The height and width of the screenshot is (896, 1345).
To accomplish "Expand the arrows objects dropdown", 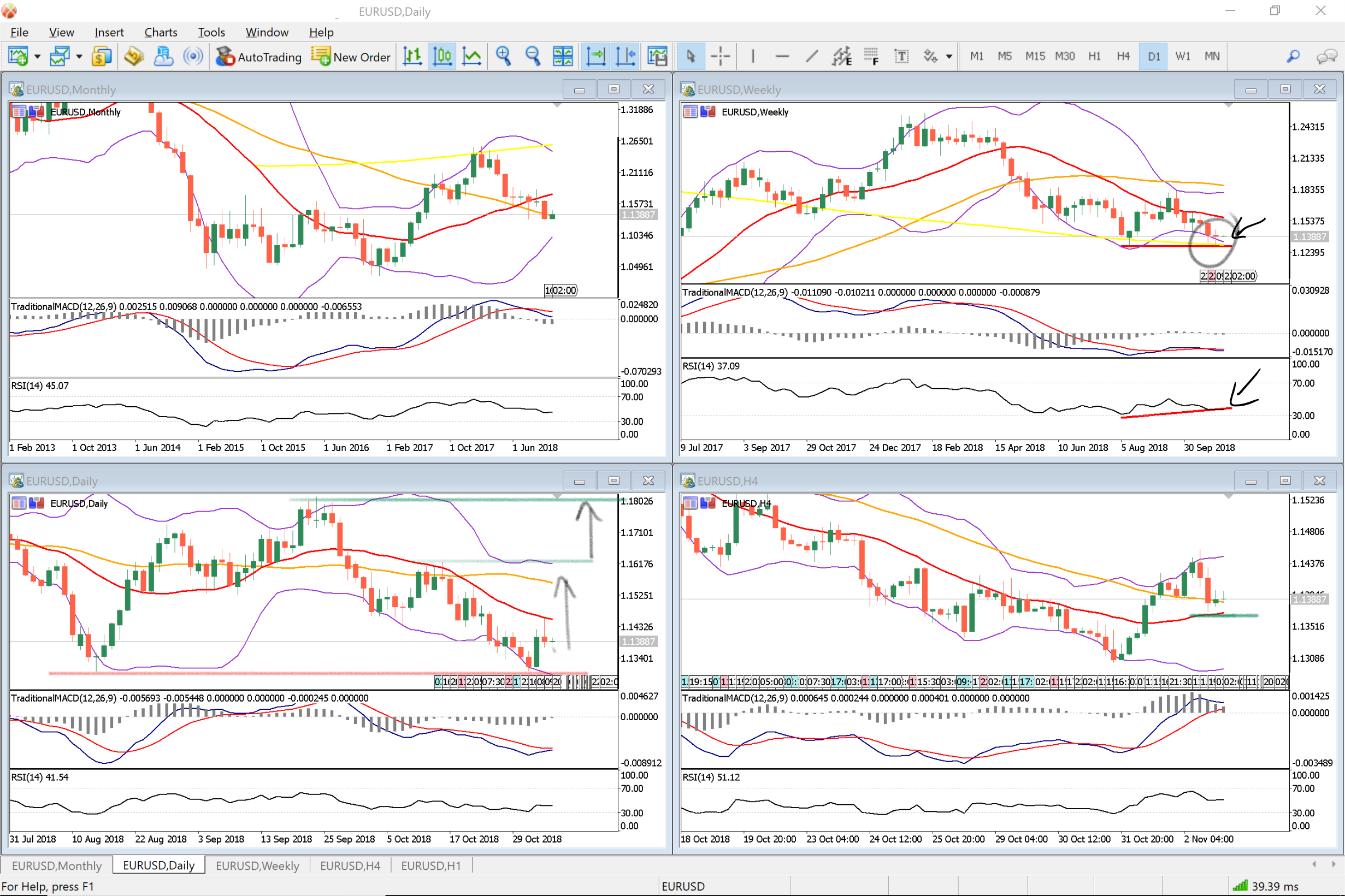I will [x=949, y=56].
